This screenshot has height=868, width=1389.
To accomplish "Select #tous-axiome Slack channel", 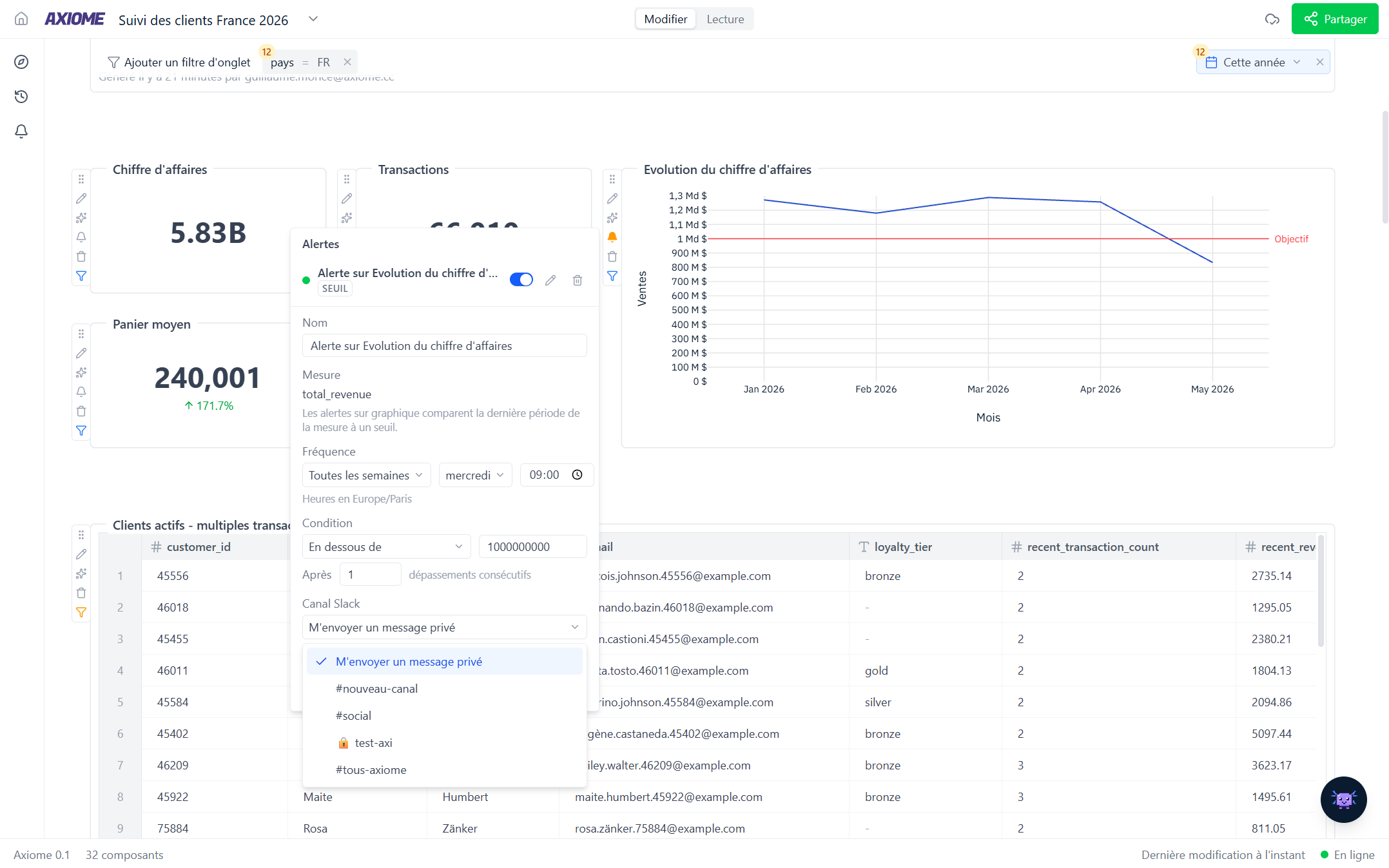I will coord(444,770).
